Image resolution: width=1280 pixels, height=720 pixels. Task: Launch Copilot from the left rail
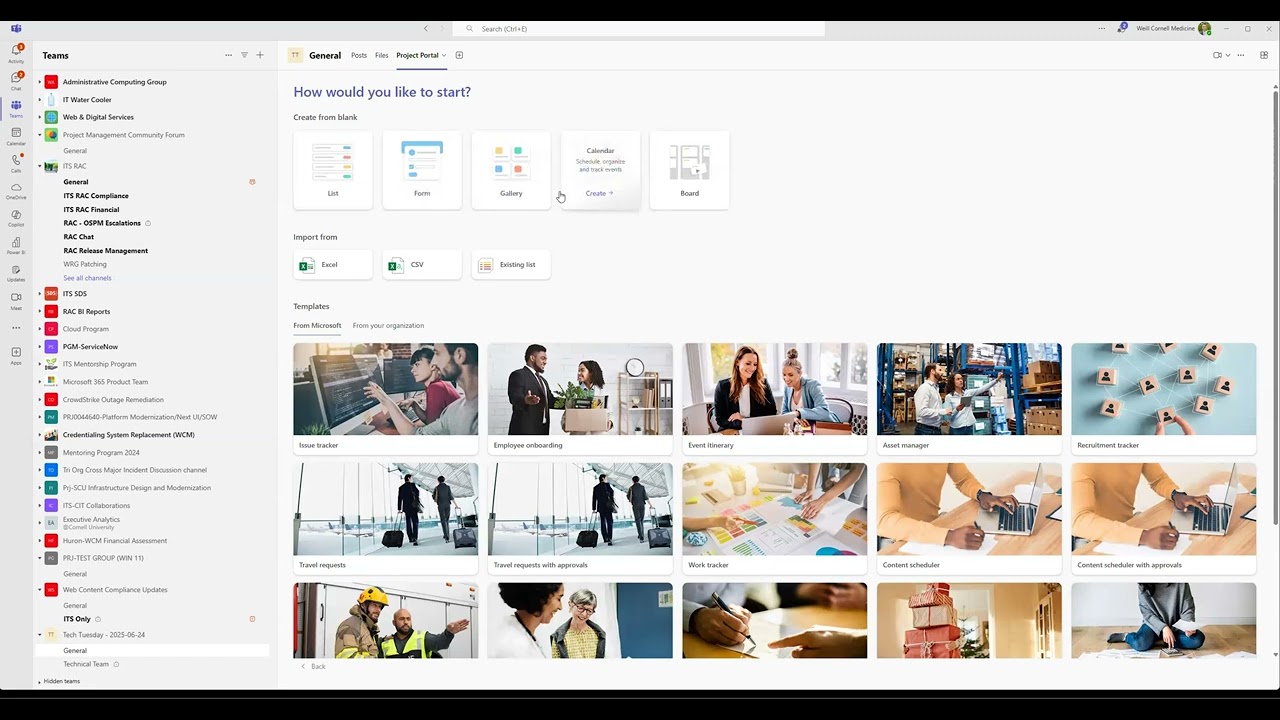click(x=16, y=216)
